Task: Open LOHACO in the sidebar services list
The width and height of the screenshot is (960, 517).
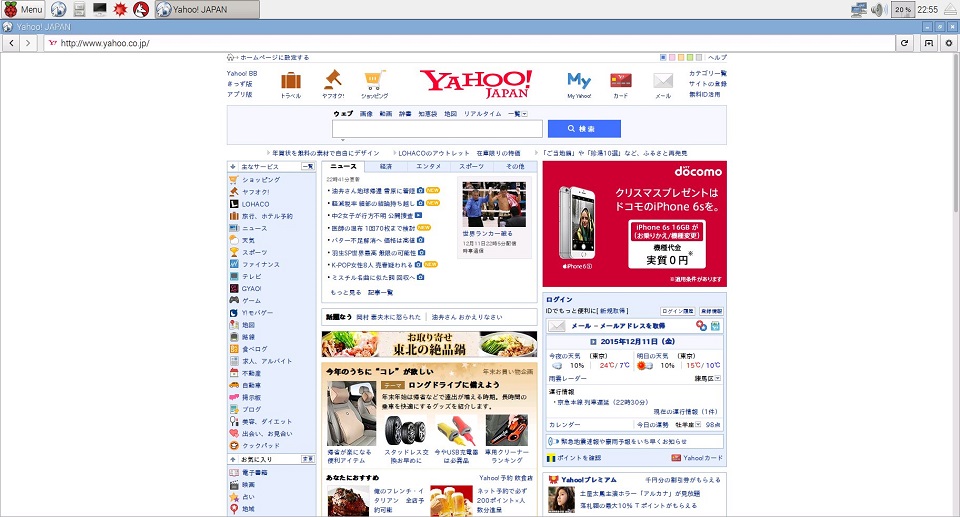Action: point(255,204)
